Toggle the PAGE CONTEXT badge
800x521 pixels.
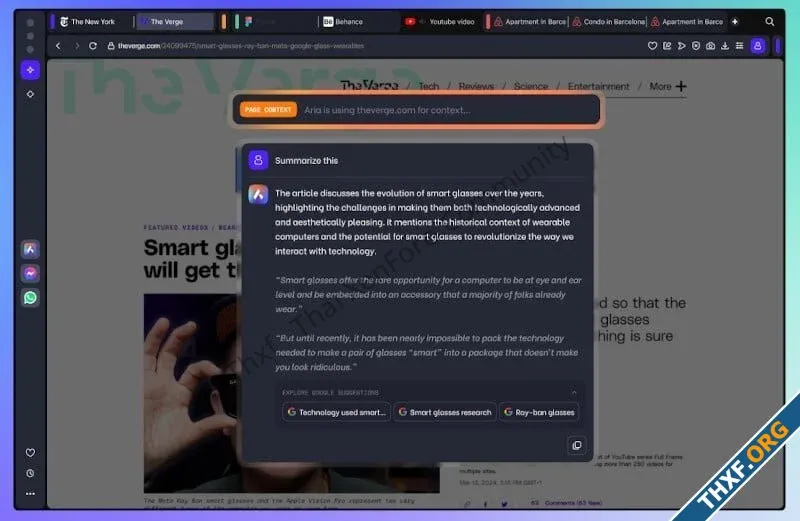tap(268, 110)
